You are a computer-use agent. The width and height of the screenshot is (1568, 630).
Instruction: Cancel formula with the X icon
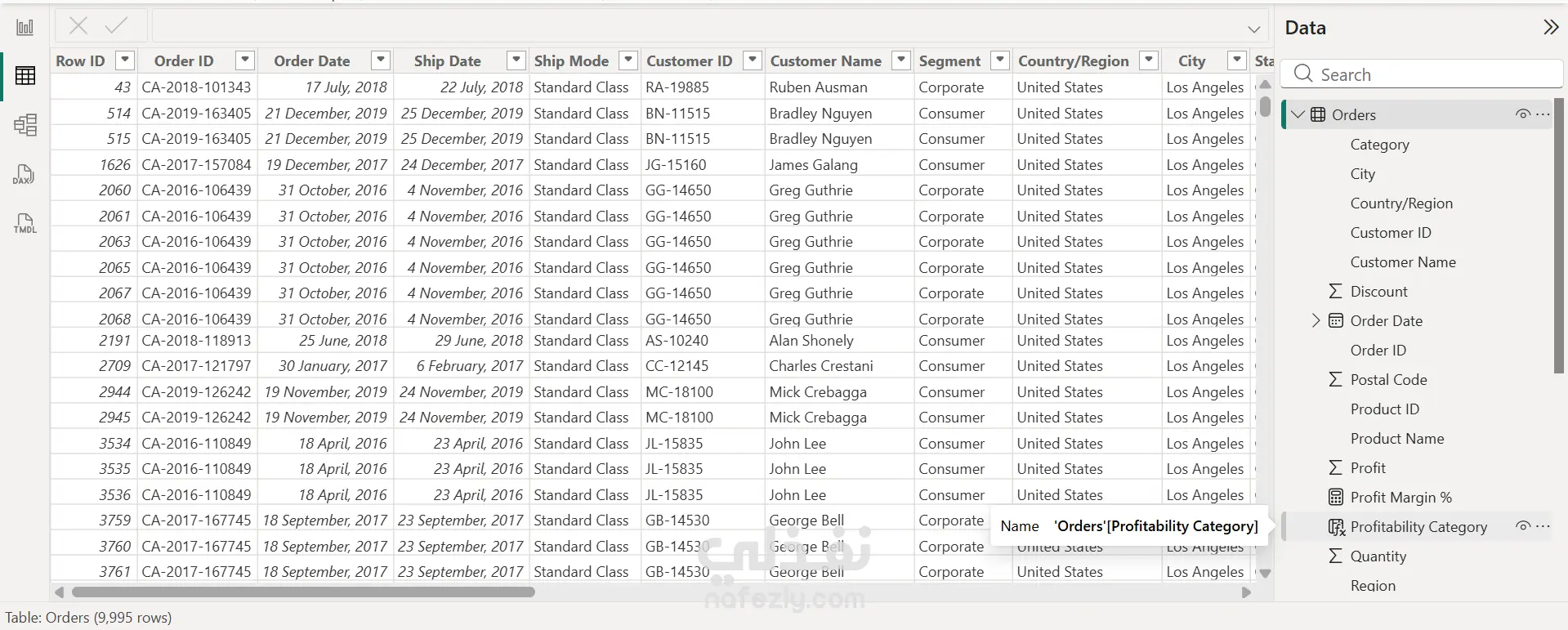pos(78,25)
